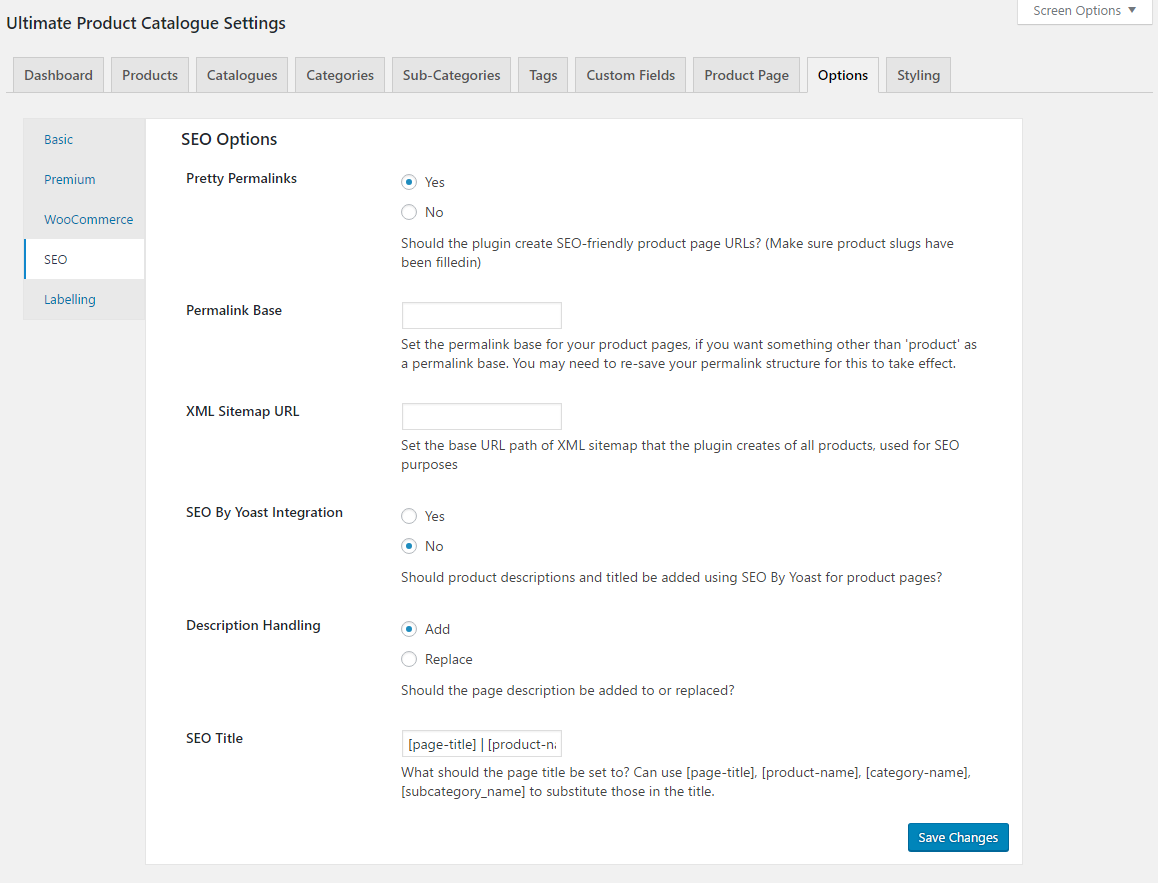Select No for SEO By Yoast Integration
1158x883 pixels.
(409, 546)
